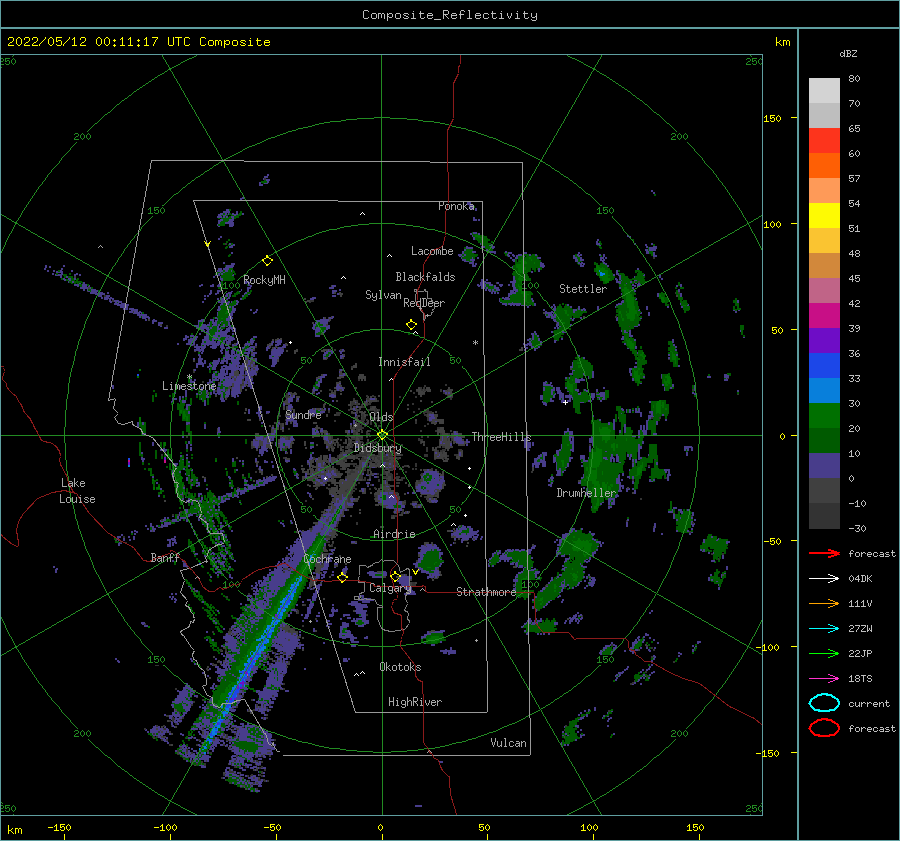The height and width of the screenshot is (841, 900).
Task: Click the Lacombe city label
Action: (x=432, y=251)
